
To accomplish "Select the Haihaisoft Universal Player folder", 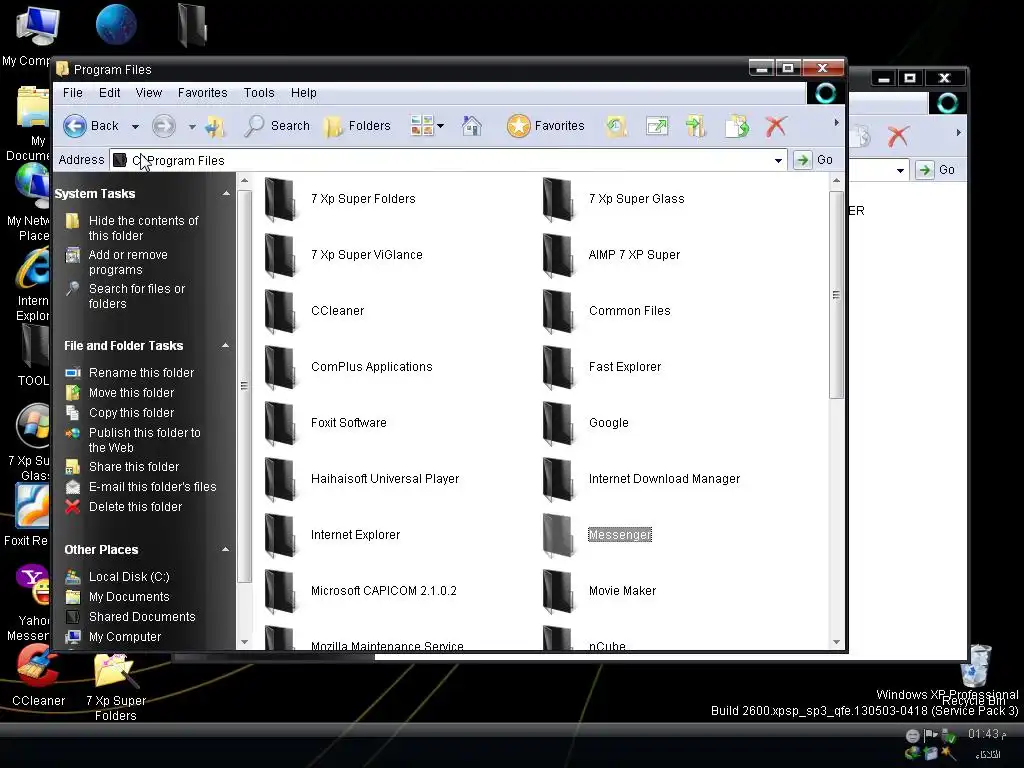I will (362, 479).
